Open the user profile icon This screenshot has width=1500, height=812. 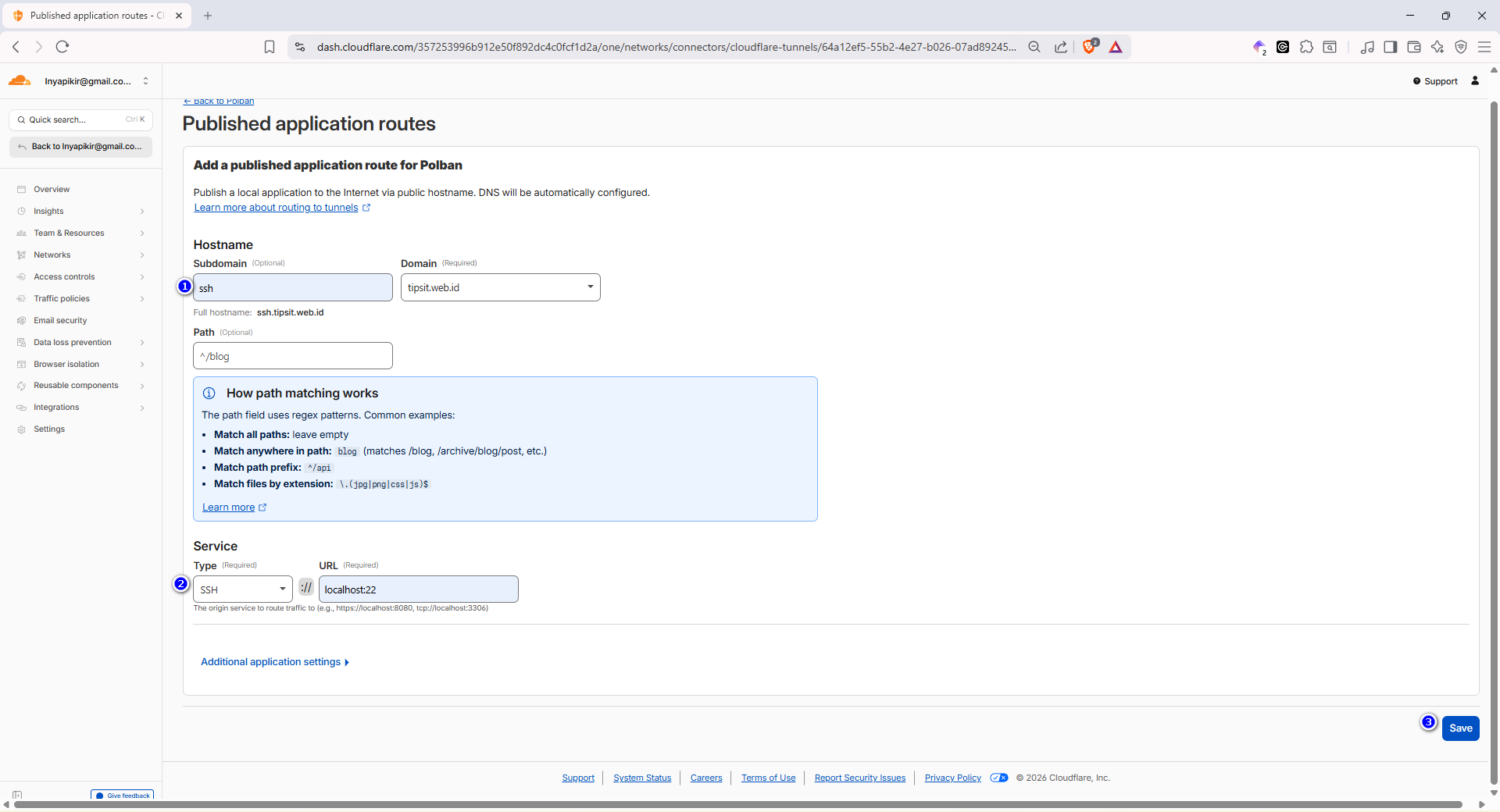[x=1475, y=80]
